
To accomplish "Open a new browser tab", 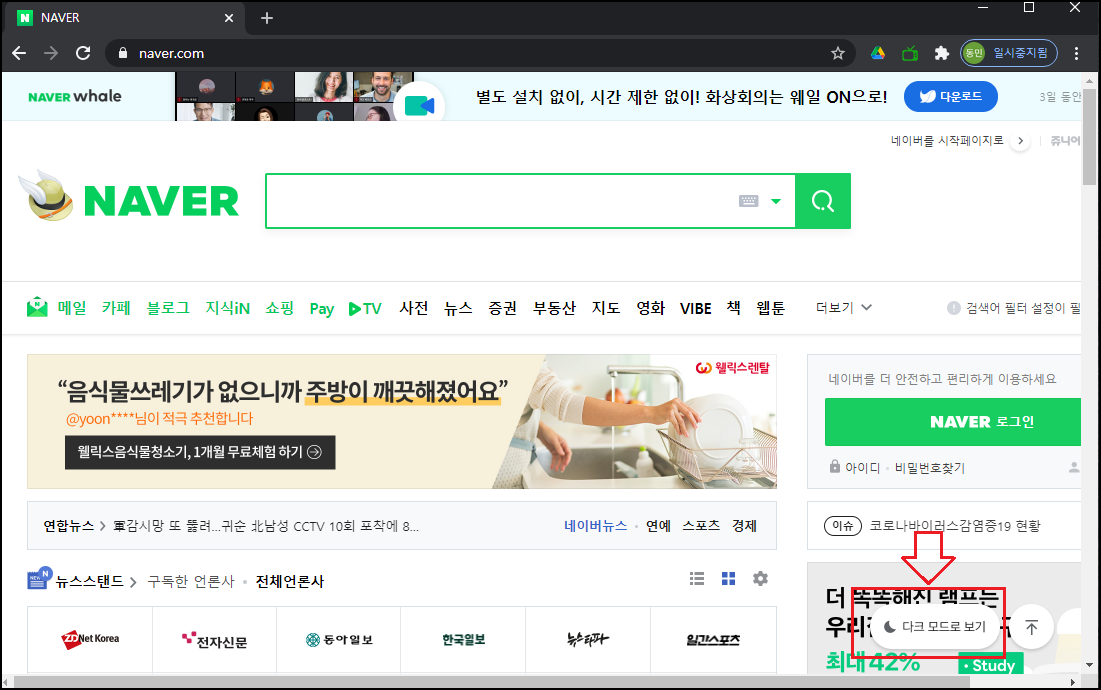I will 267,18.
